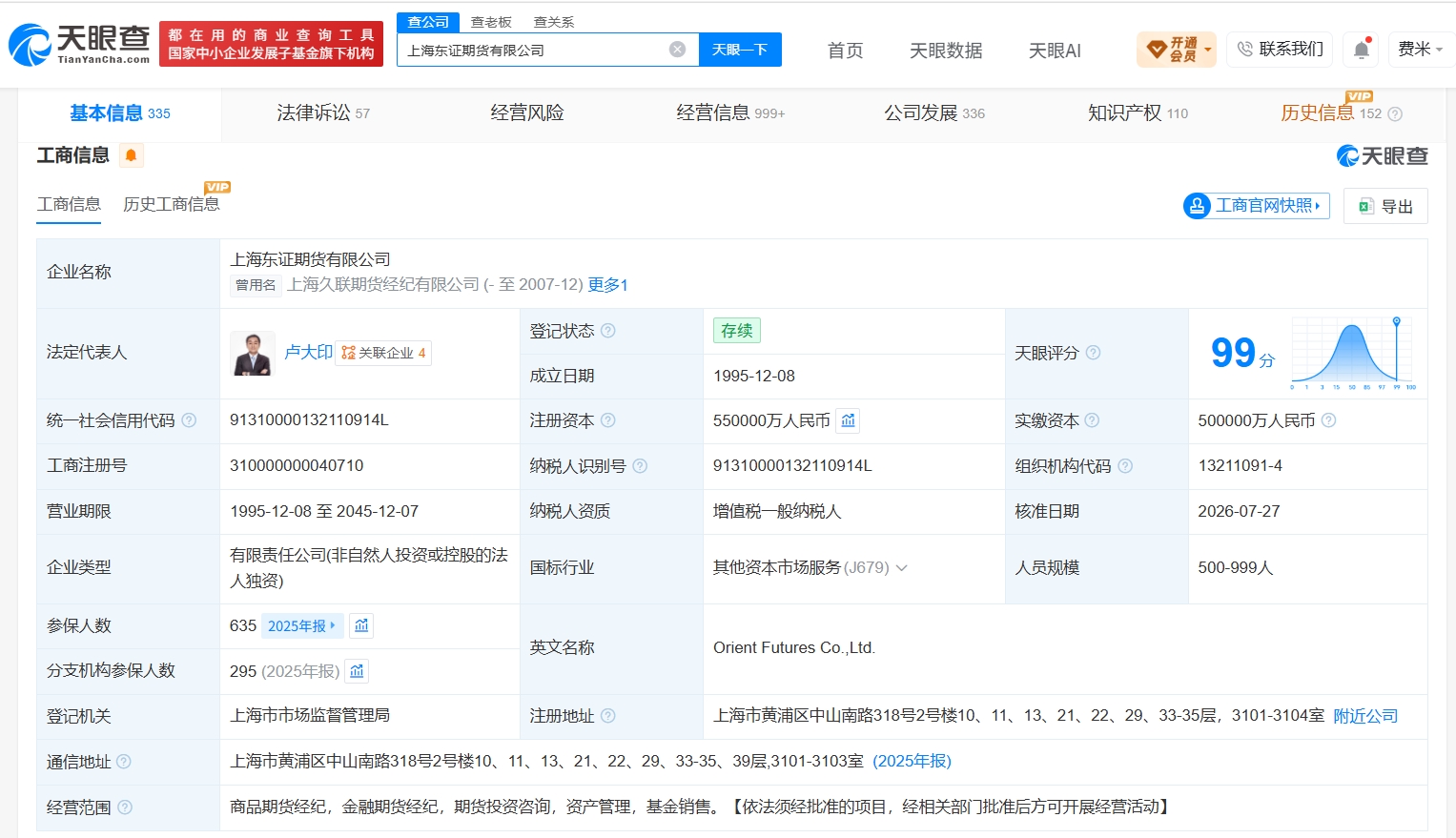Open registered capital chart icon
The width and height of the screenshot is (1456, 838).
848,420
